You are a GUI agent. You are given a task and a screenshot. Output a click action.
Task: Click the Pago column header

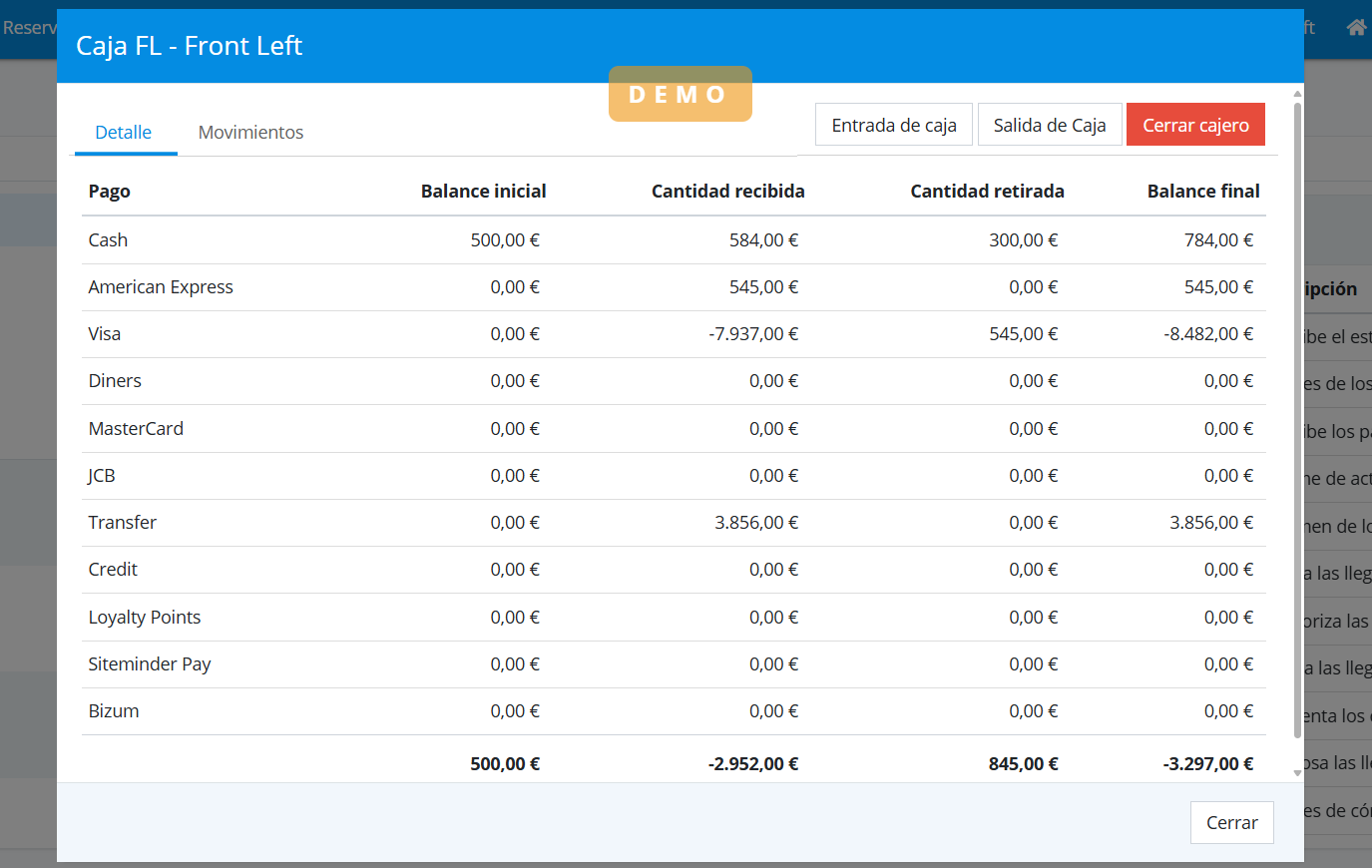[x=110, y=192]
